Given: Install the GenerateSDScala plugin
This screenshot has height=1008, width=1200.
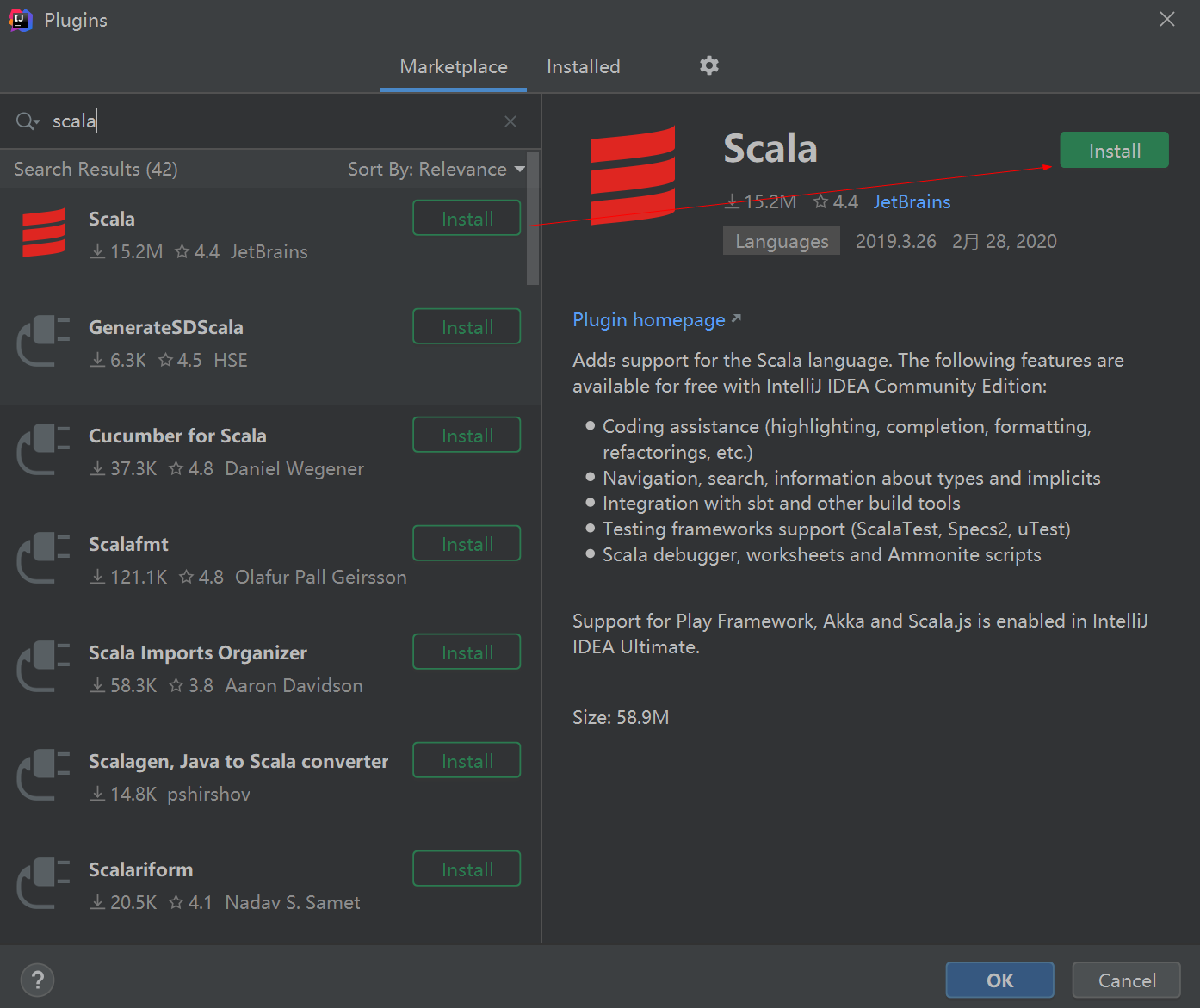Looking at the screenshot, I should click(x=467, y=326).
